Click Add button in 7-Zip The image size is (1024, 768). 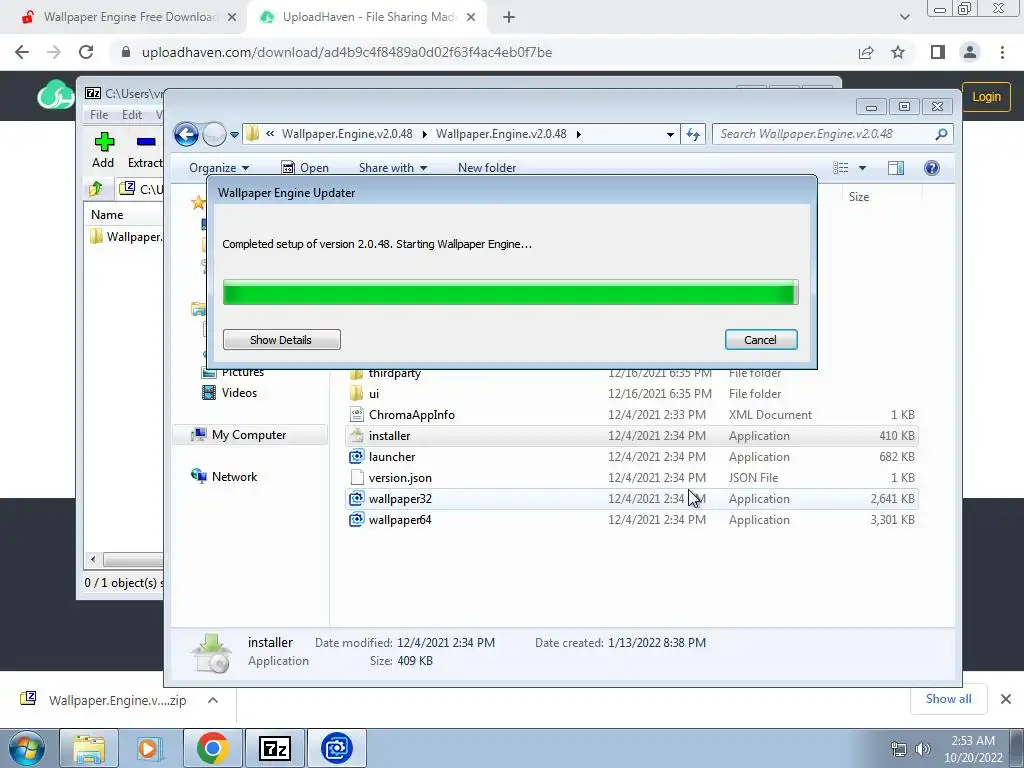103,150
